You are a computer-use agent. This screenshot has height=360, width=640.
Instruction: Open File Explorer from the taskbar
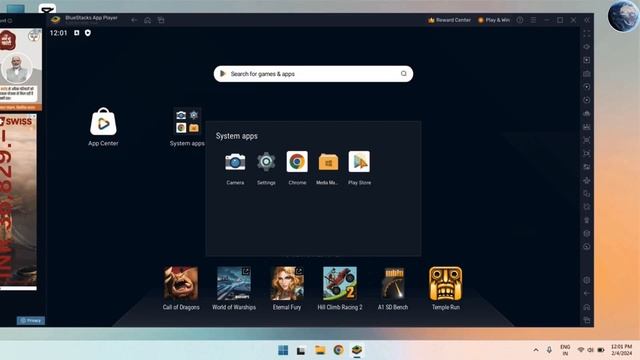(320, 350)
